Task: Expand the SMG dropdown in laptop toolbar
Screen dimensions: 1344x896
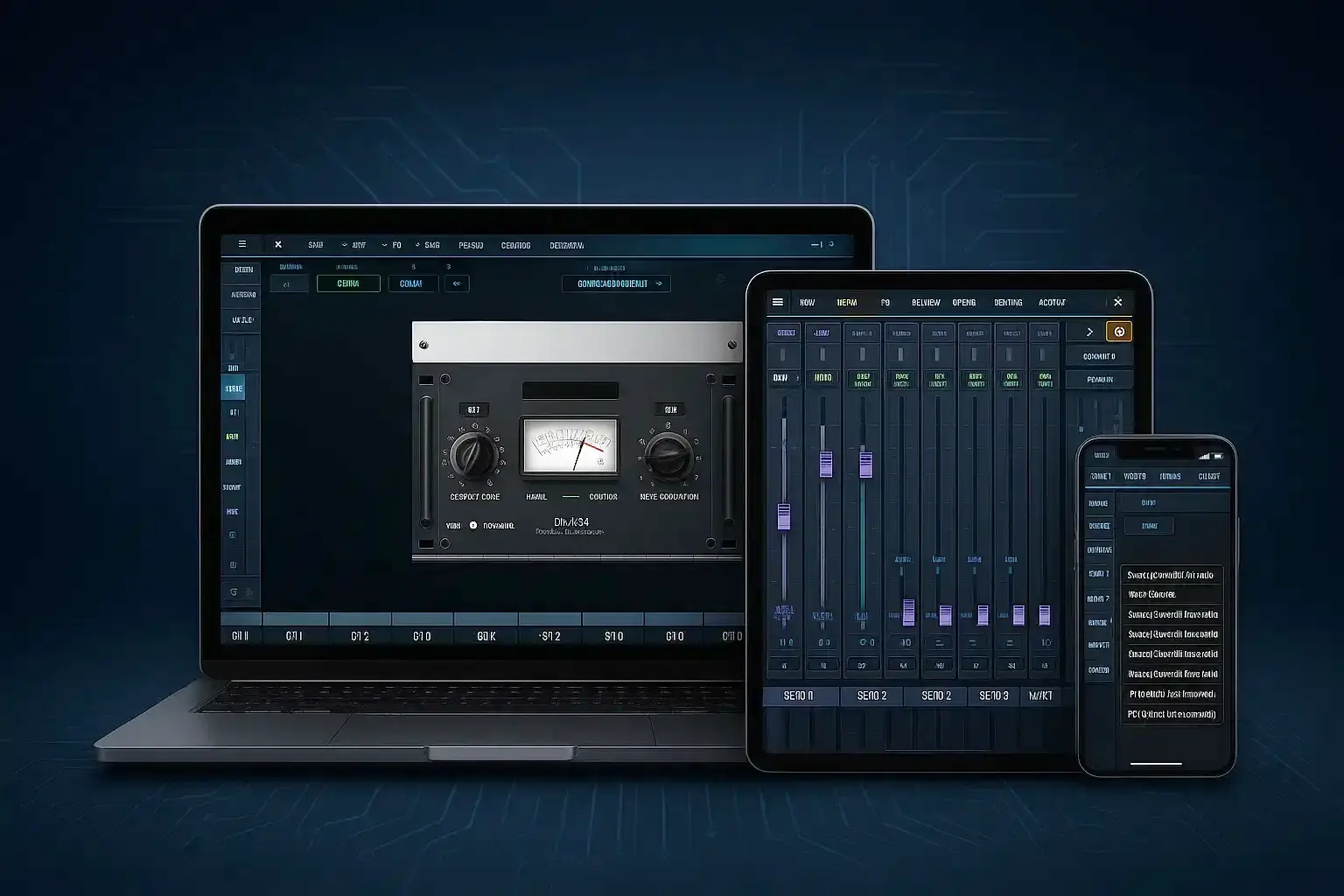Action: point(428,245)
